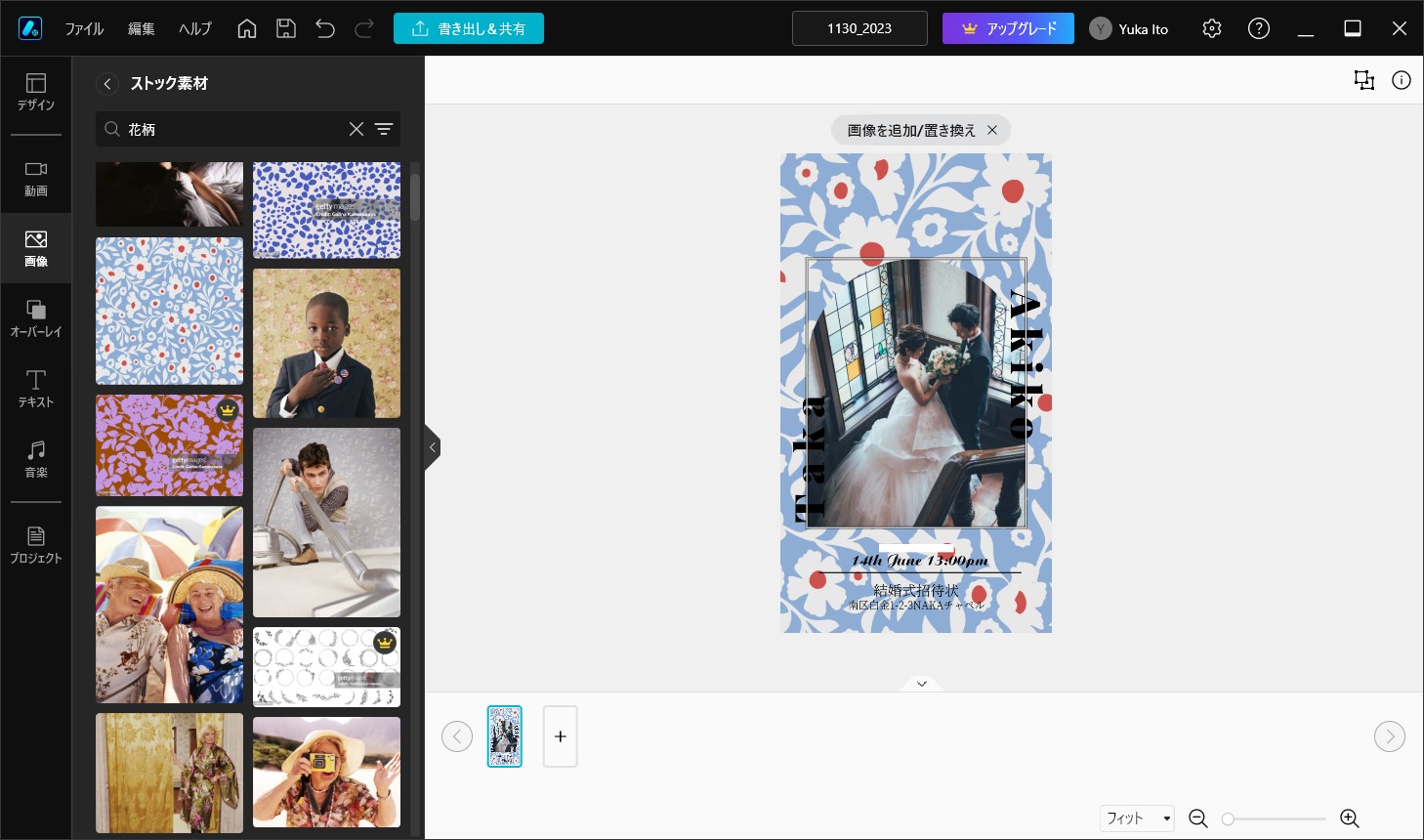Close the application window

click(x=1400, y=28)
